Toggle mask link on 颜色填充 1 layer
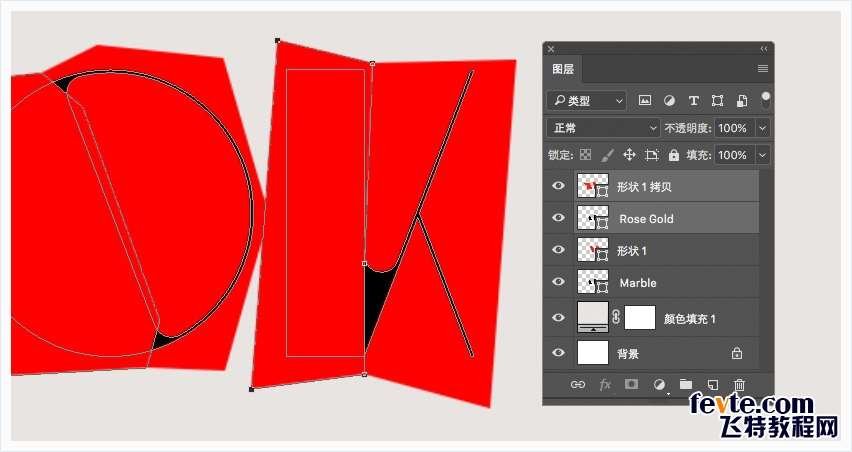This screenshot has height=452, width=852. (616, 317)
